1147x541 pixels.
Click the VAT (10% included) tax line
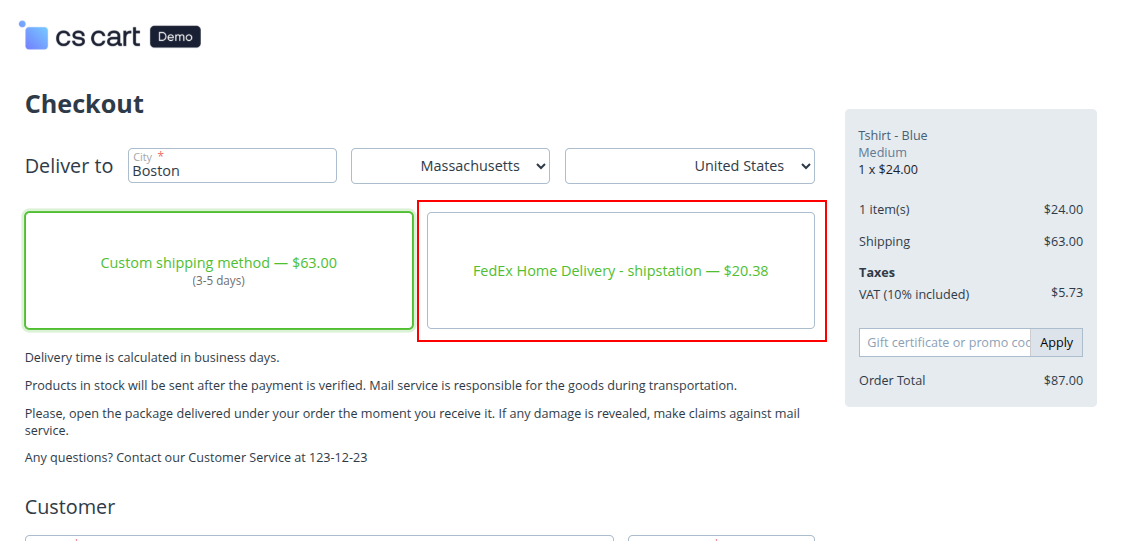pos(913,294)
